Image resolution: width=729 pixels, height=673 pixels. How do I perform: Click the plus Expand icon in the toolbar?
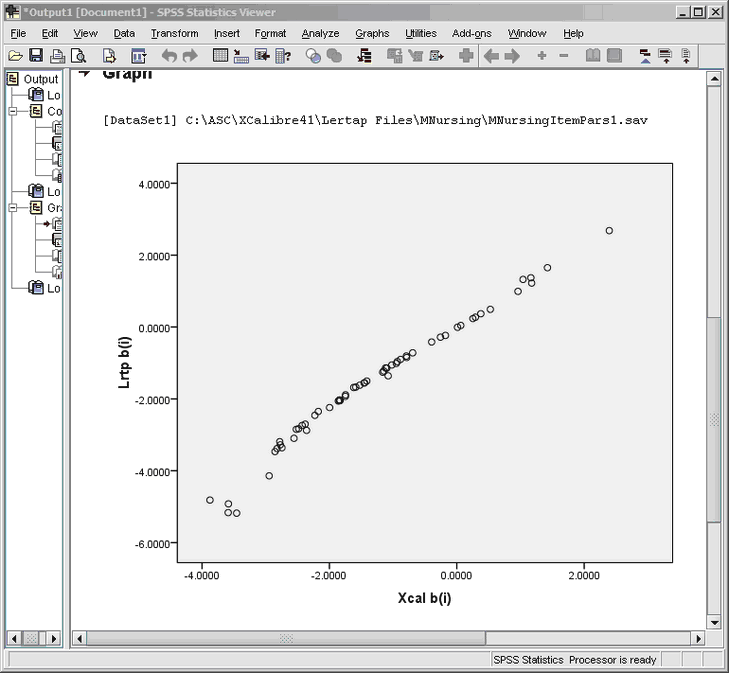point(541,56)
